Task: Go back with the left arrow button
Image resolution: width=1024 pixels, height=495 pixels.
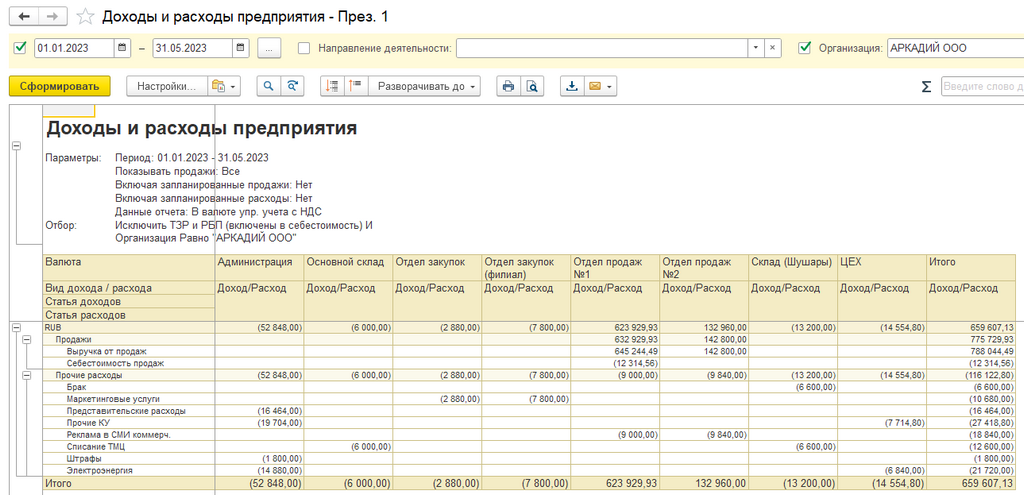Action: tap(25, 16)
